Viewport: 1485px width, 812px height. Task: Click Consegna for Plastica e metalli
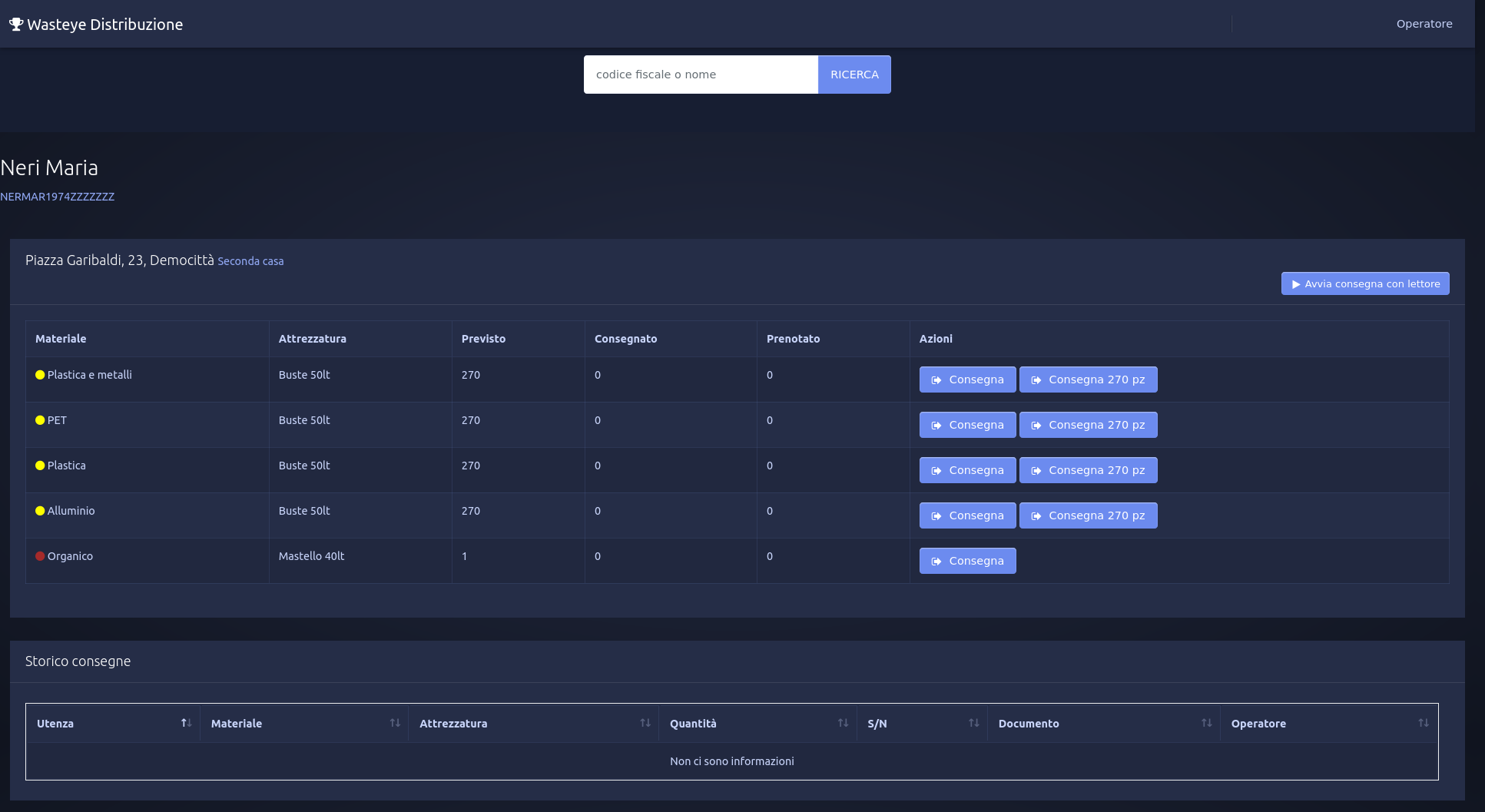[x=967, y=379]
